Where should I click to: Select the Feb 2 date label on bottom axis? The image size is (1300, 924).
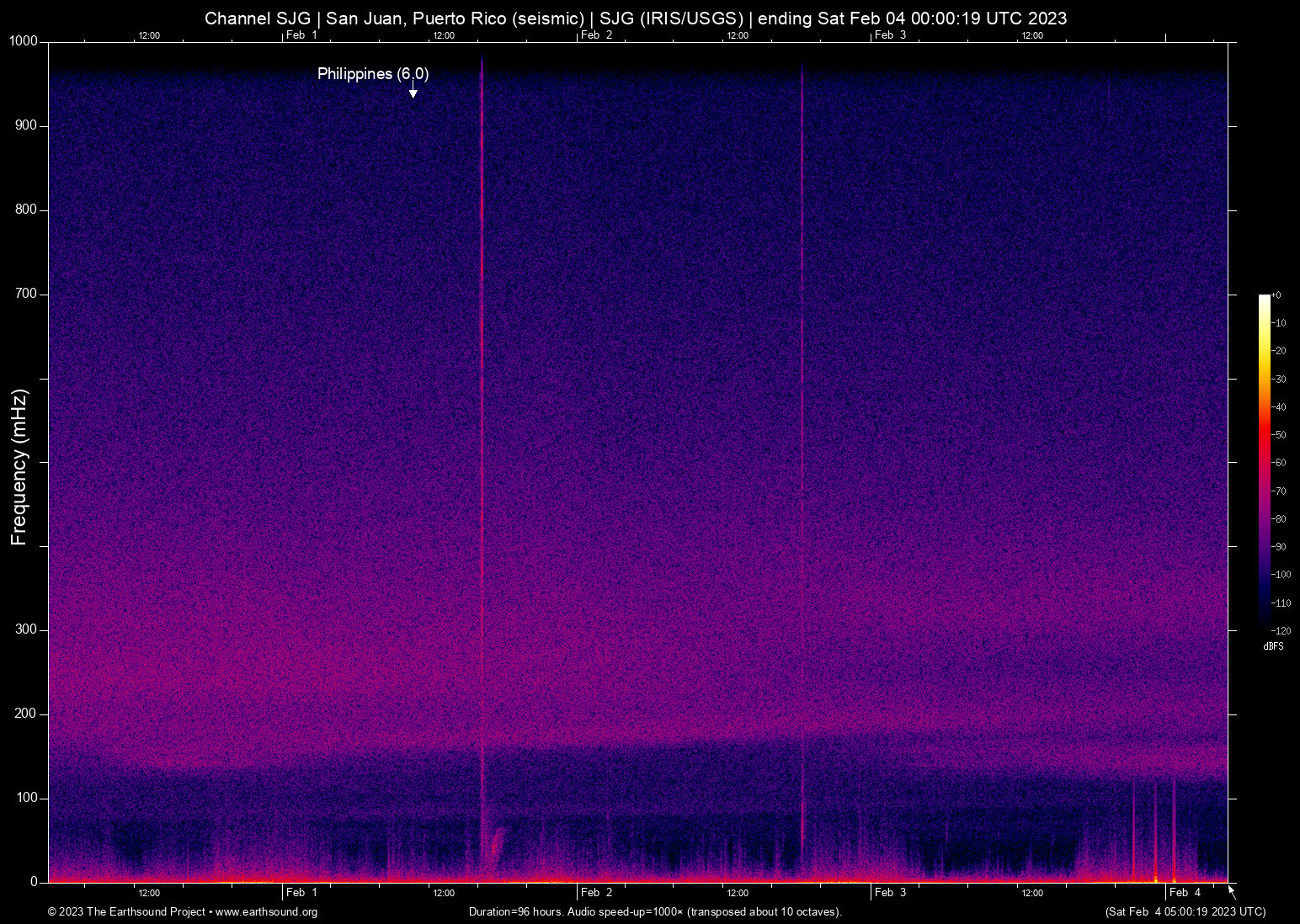(x=595, y=892)
